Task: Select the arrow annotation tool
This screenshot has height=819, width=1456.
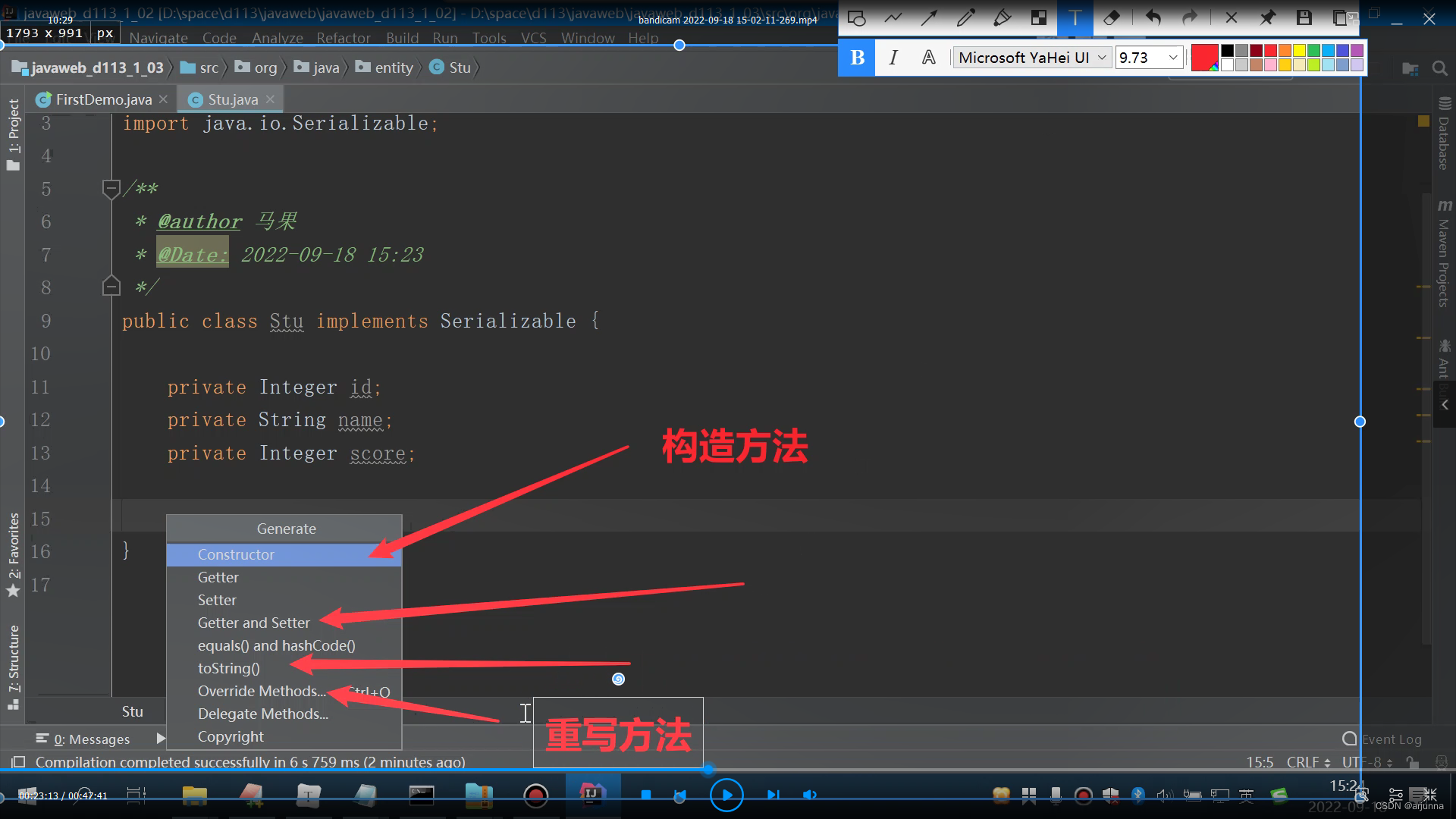Action: pos(929,18)
